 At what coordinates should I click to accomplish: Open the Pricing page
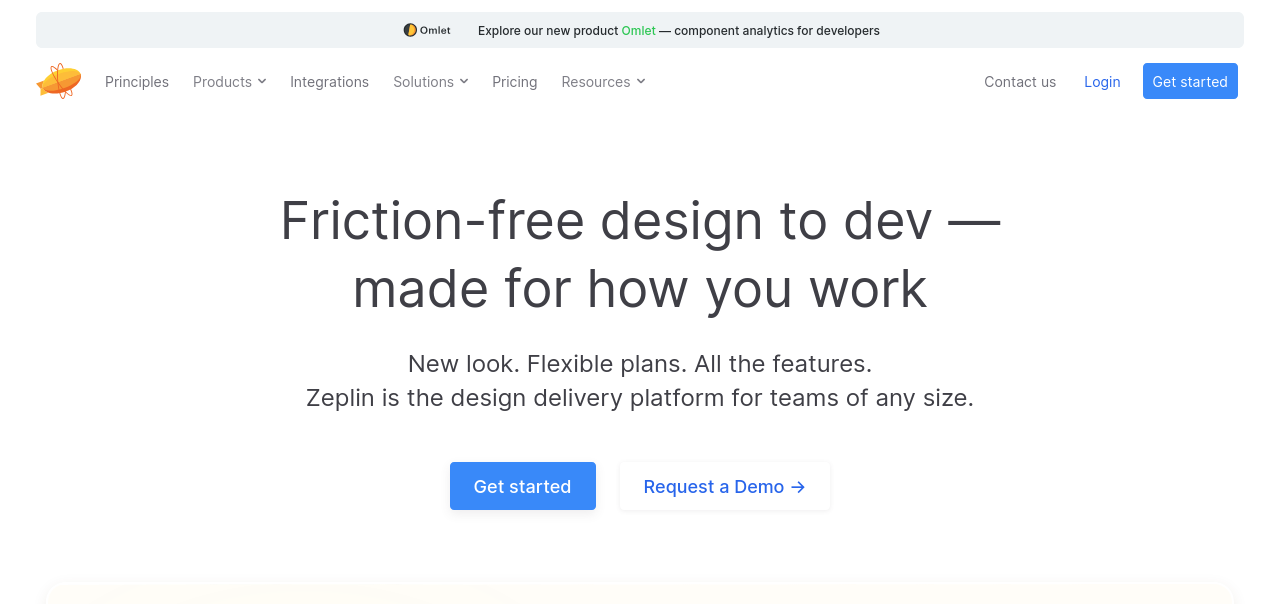coord(515,82)
